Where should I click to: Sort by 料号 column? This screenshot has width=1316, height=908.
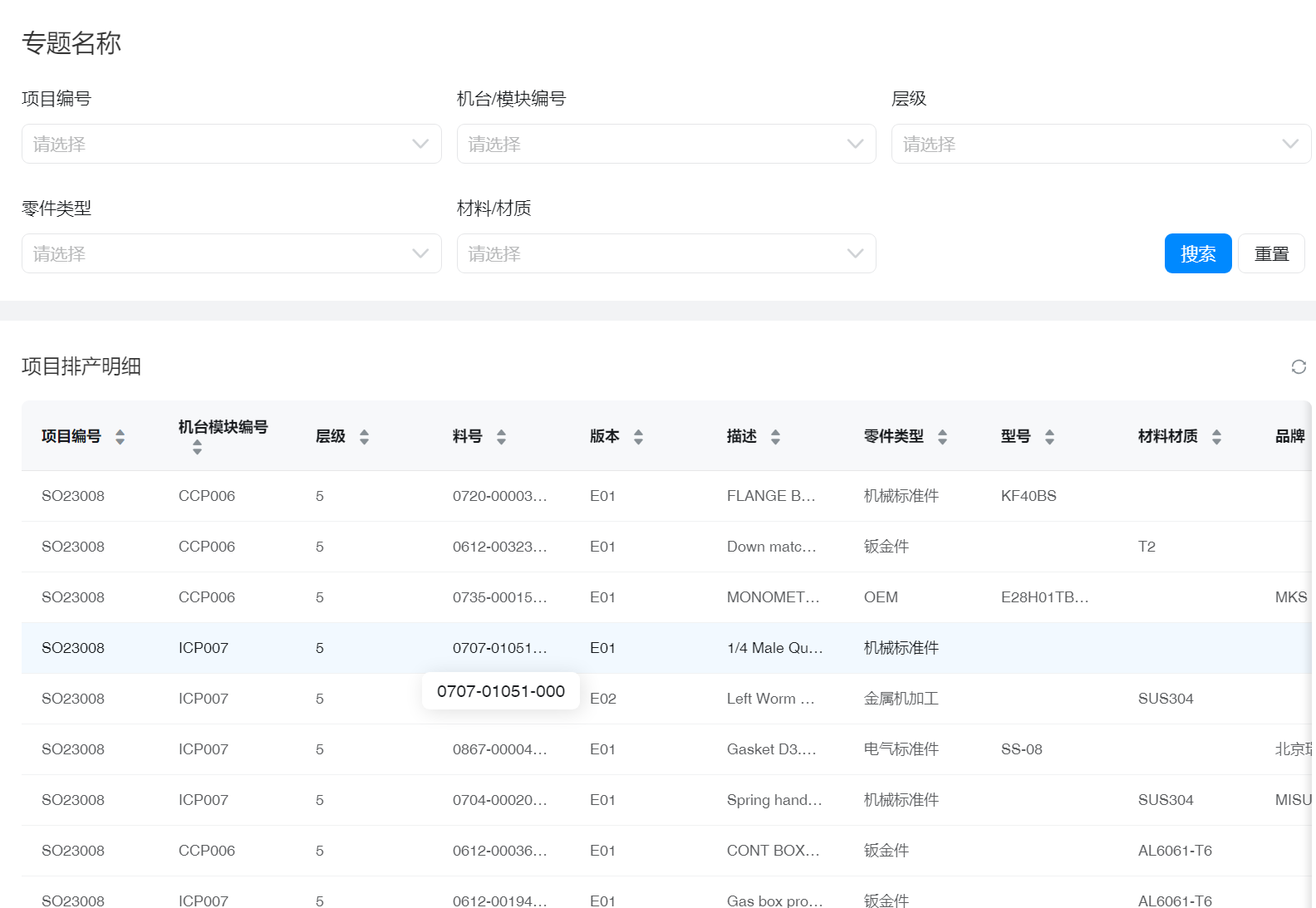(x=501, y=437)
